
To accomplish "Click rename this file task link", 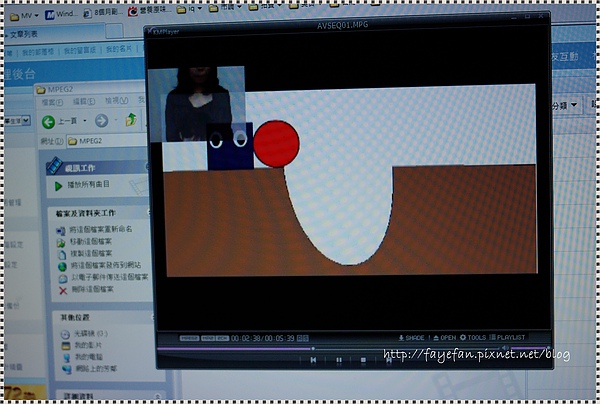I will point(101,230).
